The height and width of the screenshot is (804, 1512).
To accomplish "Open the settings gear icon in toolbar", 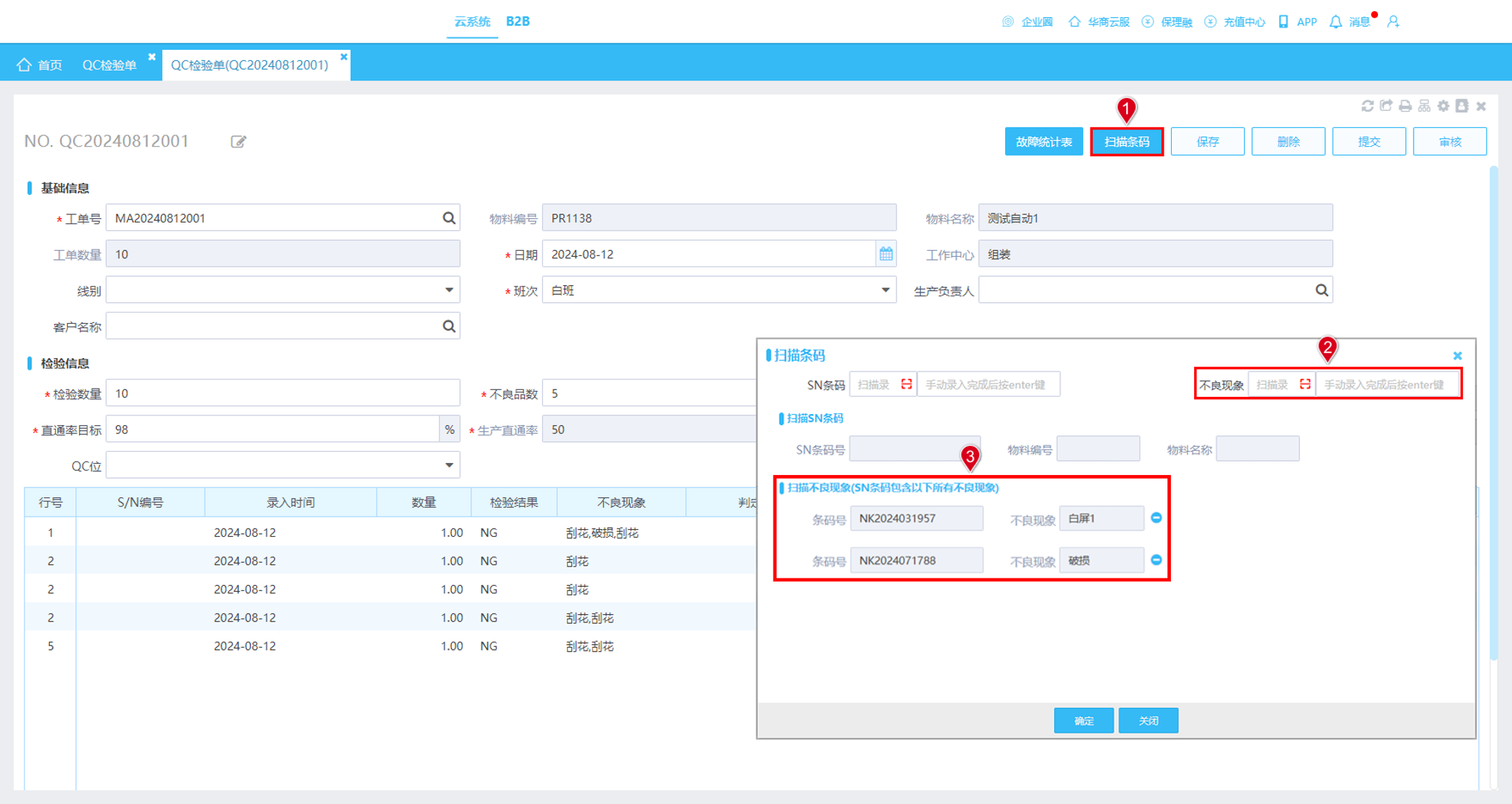I will [1444, 106].
